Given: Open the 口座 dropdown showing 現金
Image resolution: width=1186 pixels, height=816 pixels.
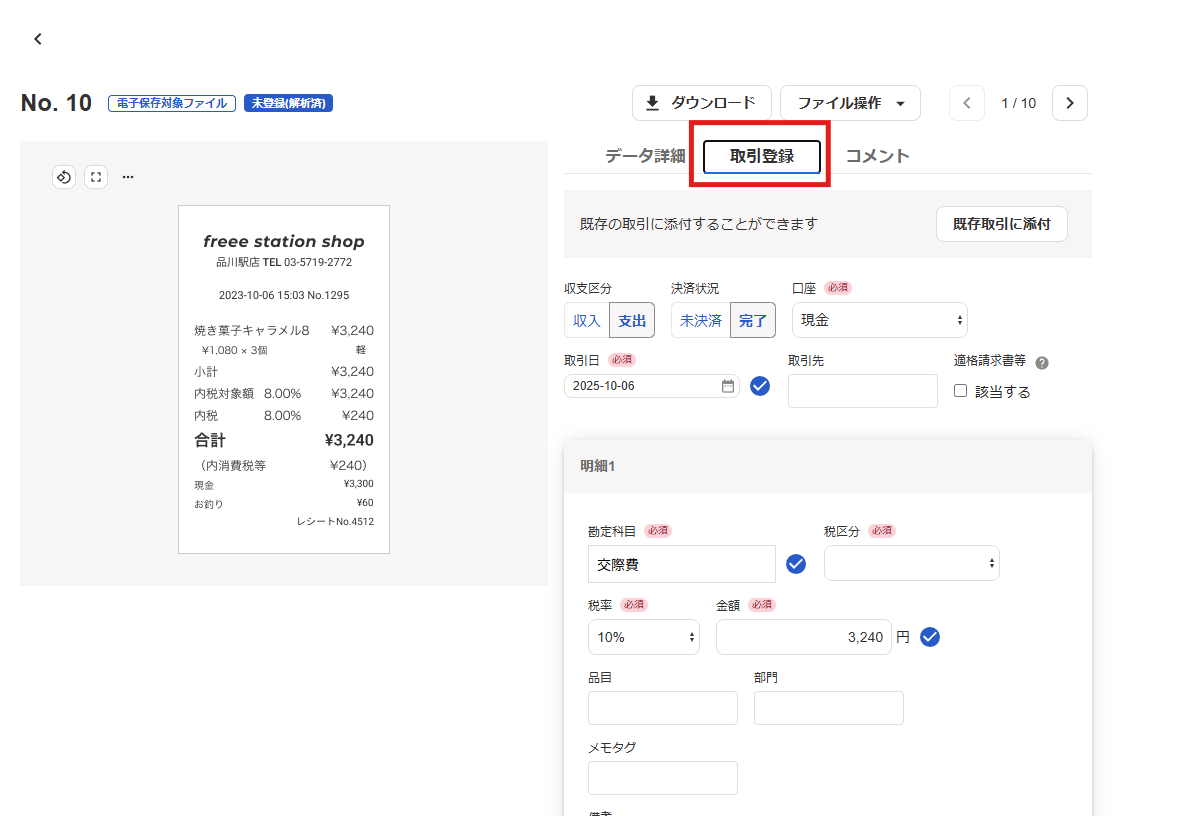Looking at the screenshot, I should (x=880, y=320).
